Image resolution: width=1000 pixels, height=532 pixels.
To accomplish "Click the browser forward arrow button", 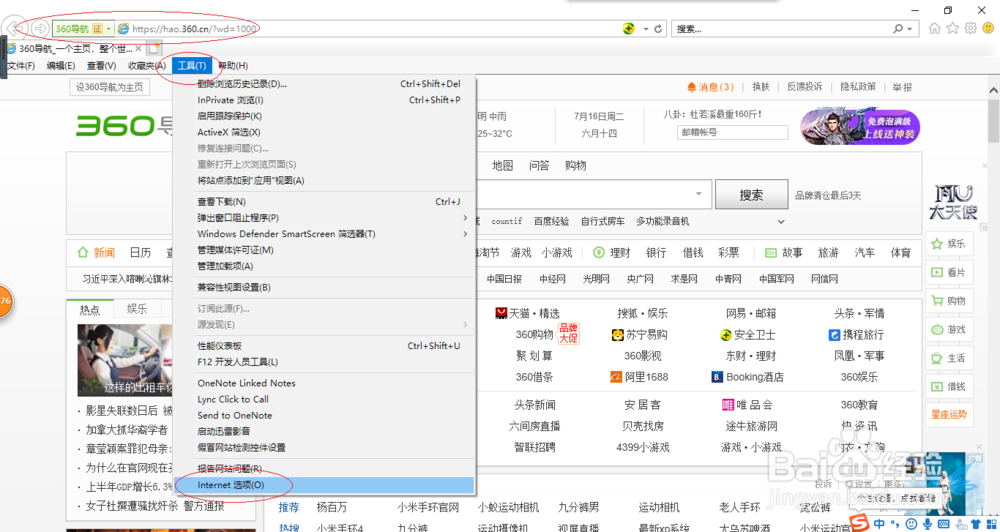I will click(x=40, y=29).
